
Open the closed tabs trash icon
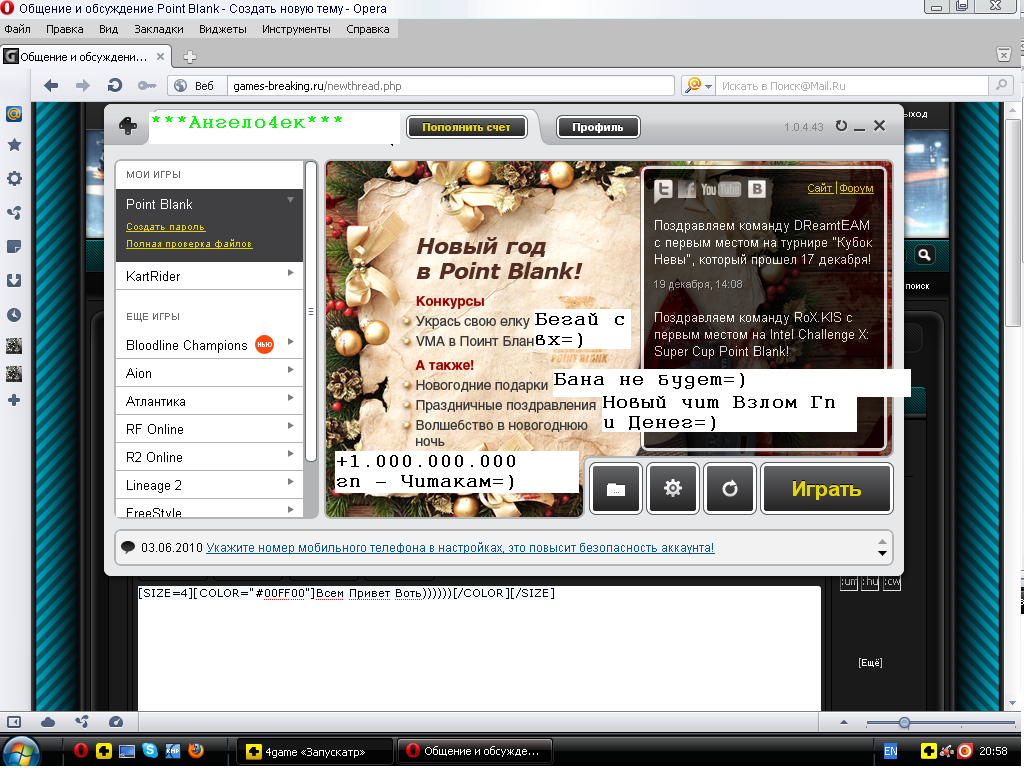tap(1004, 54)
